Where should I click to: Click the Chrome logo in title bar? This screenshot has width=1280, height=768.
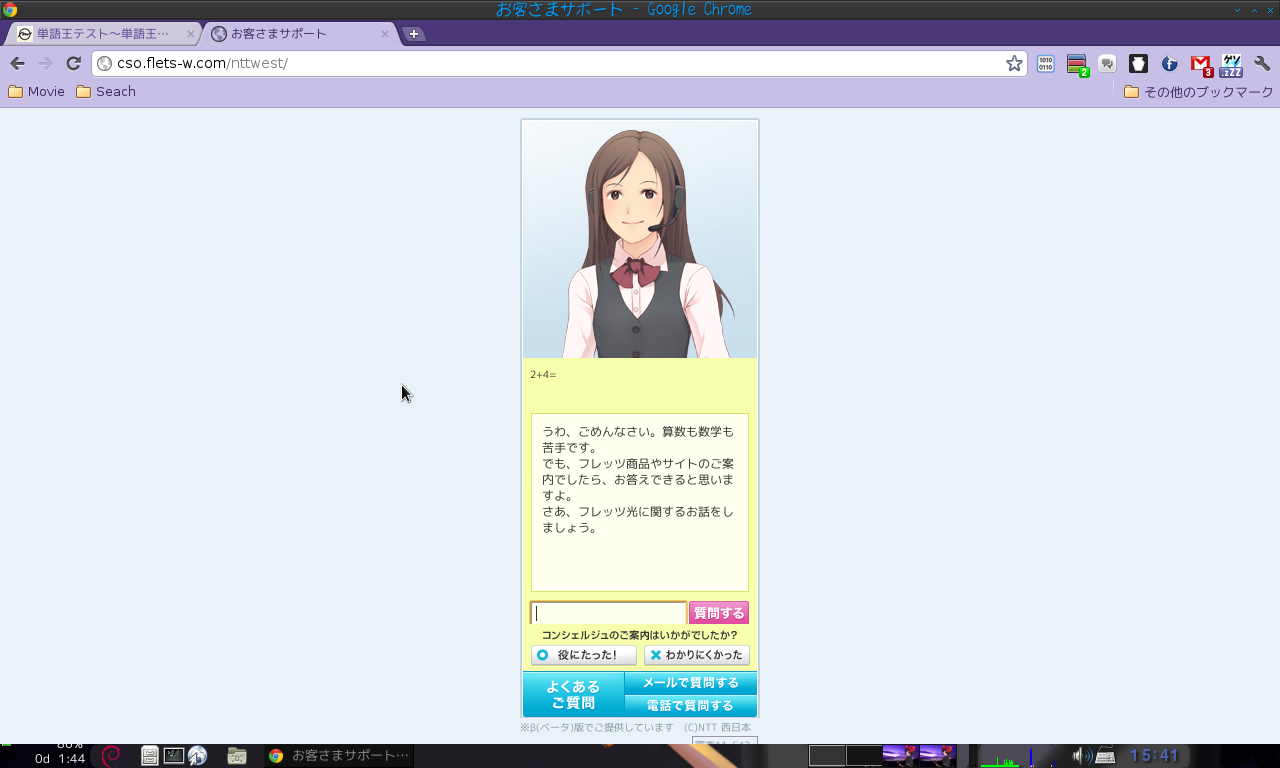pyautogui.click(x=10, y=10)
